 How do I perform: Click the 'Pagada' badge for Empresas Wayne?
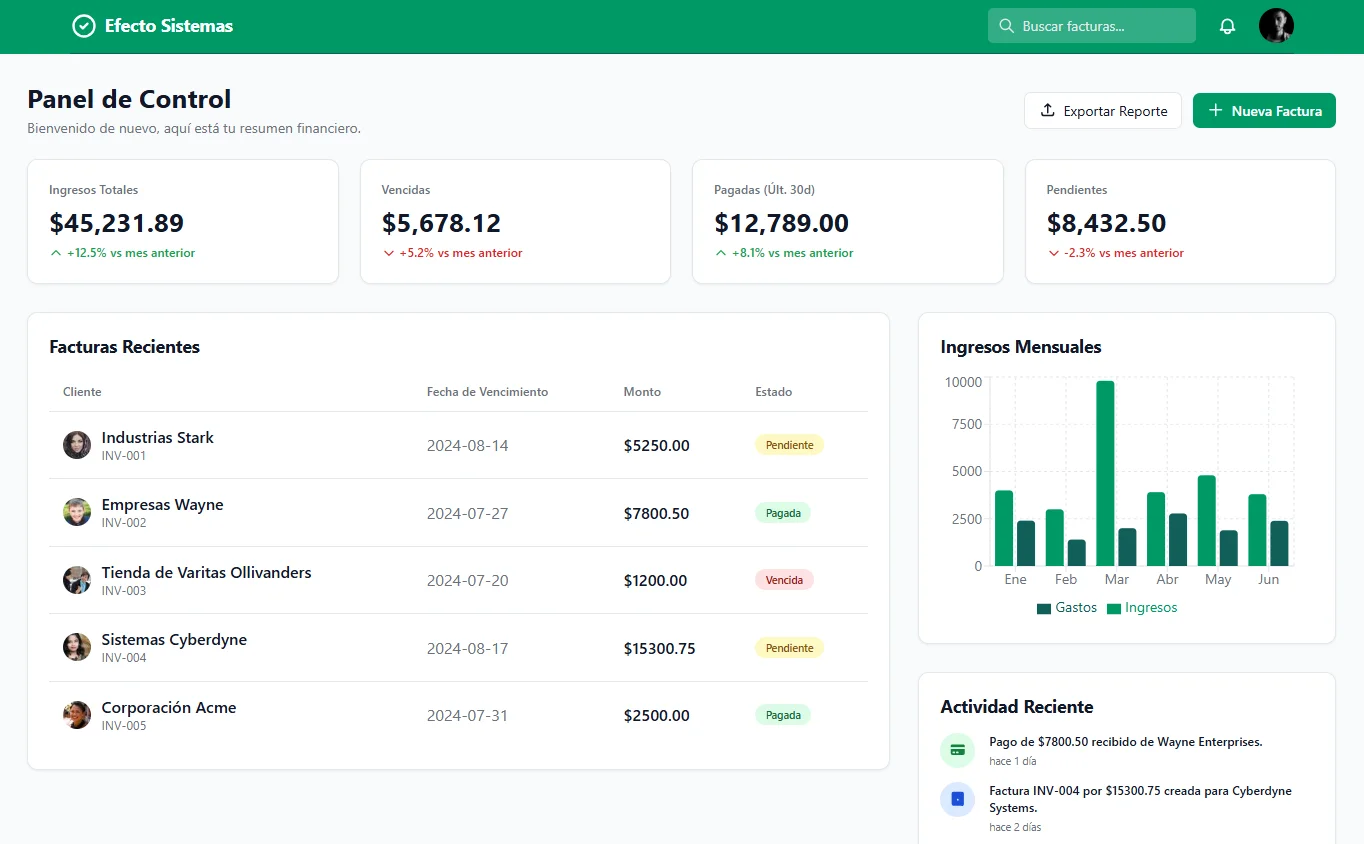(x=782, y=512)
